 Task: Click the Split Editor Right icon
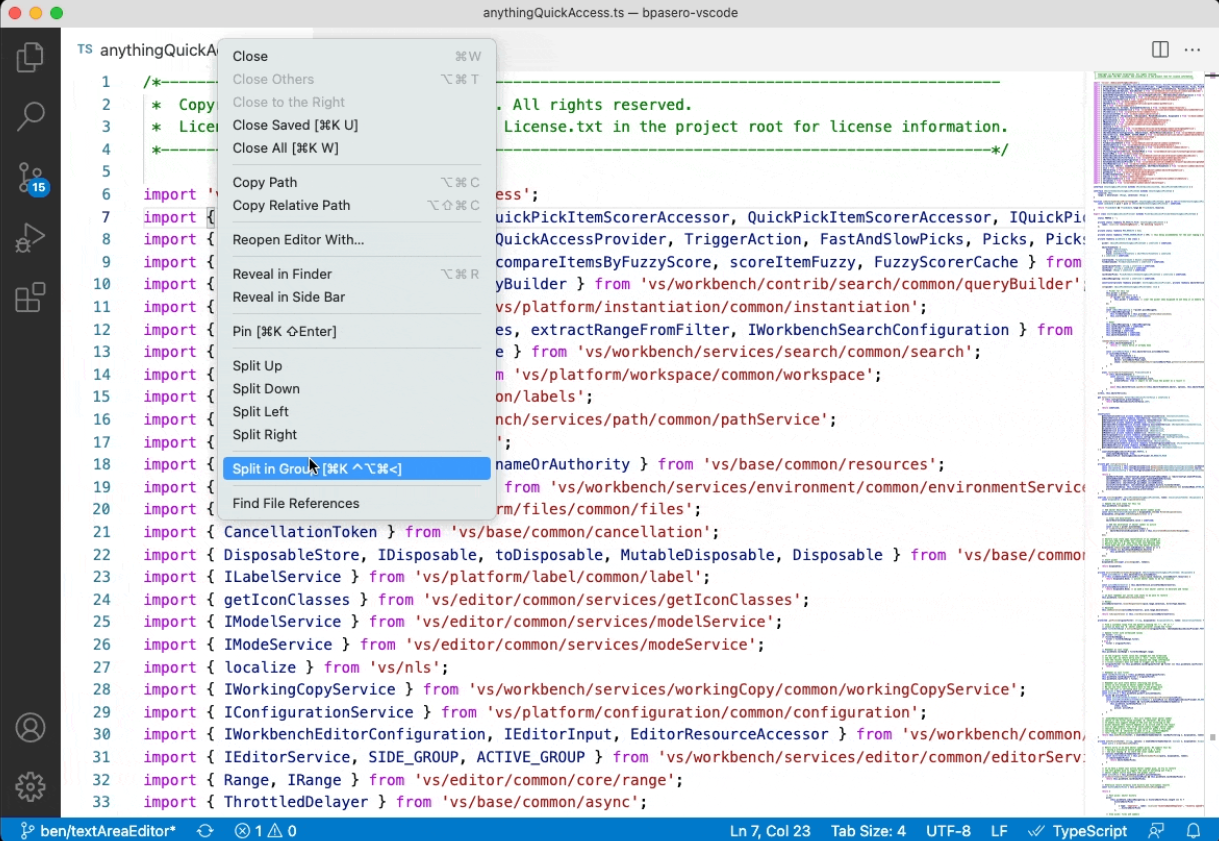tap(1160, 50)
